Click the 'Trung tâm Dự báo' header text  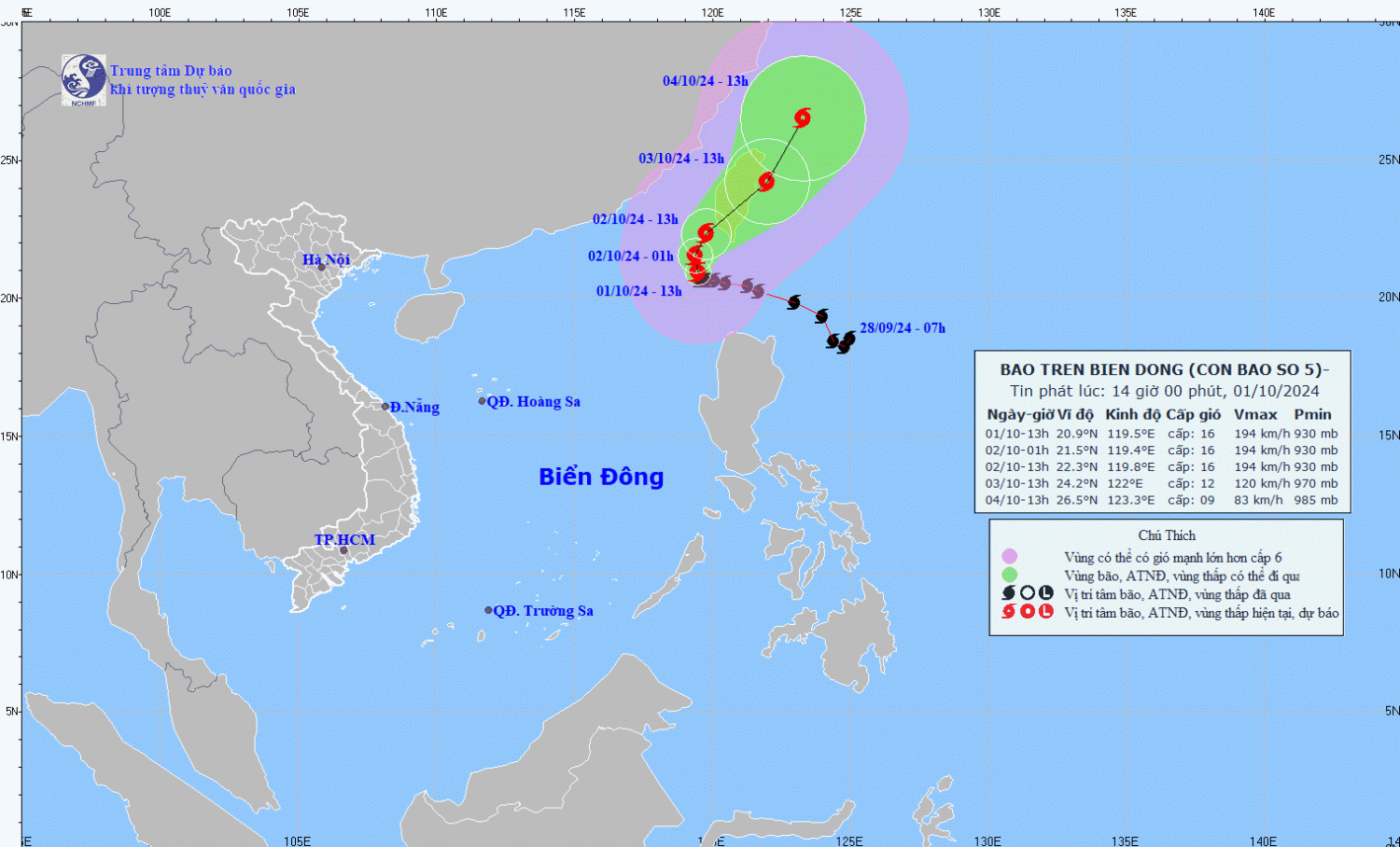171,71
